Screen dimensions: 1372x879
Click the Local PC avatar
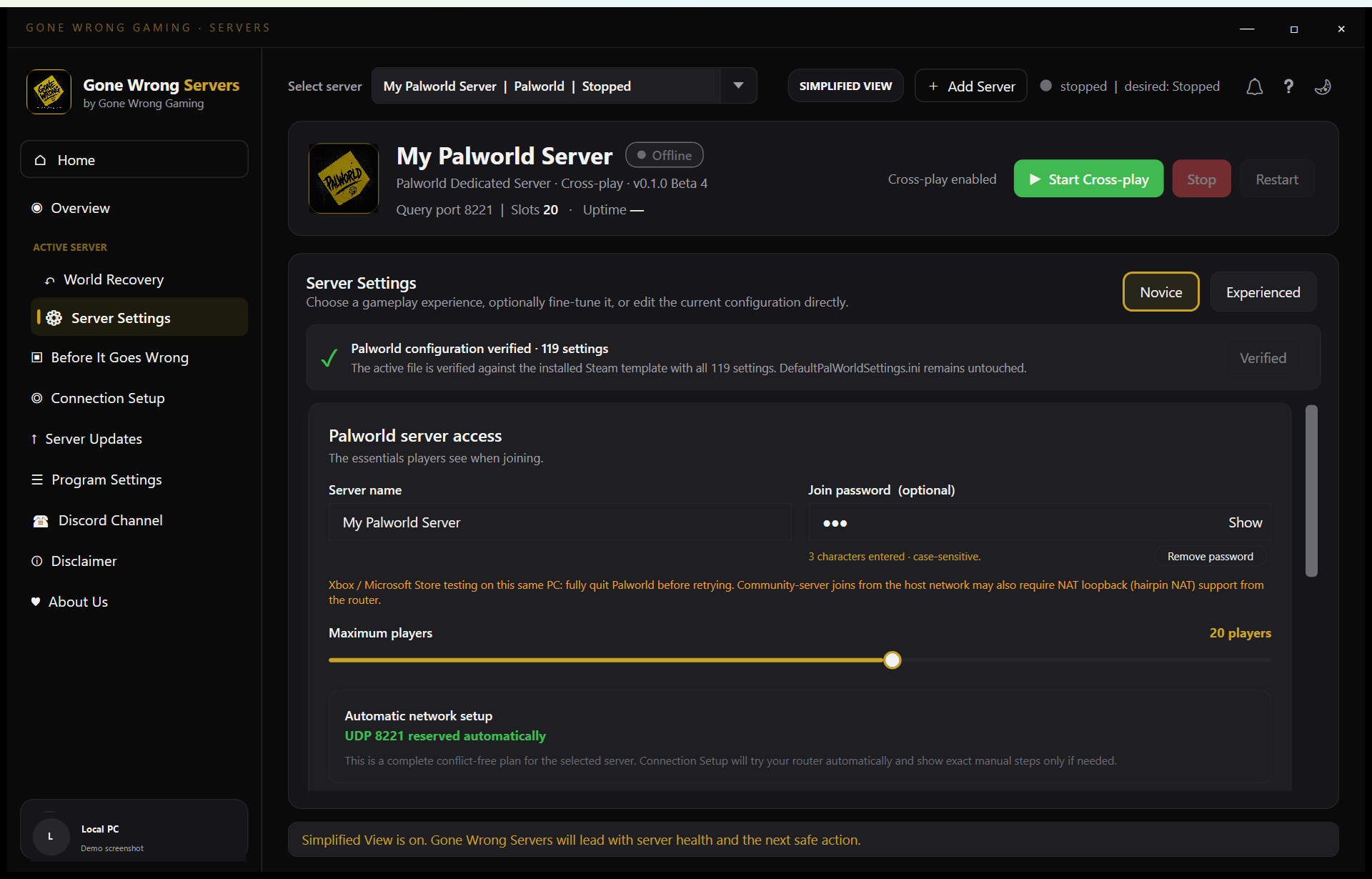50,836
